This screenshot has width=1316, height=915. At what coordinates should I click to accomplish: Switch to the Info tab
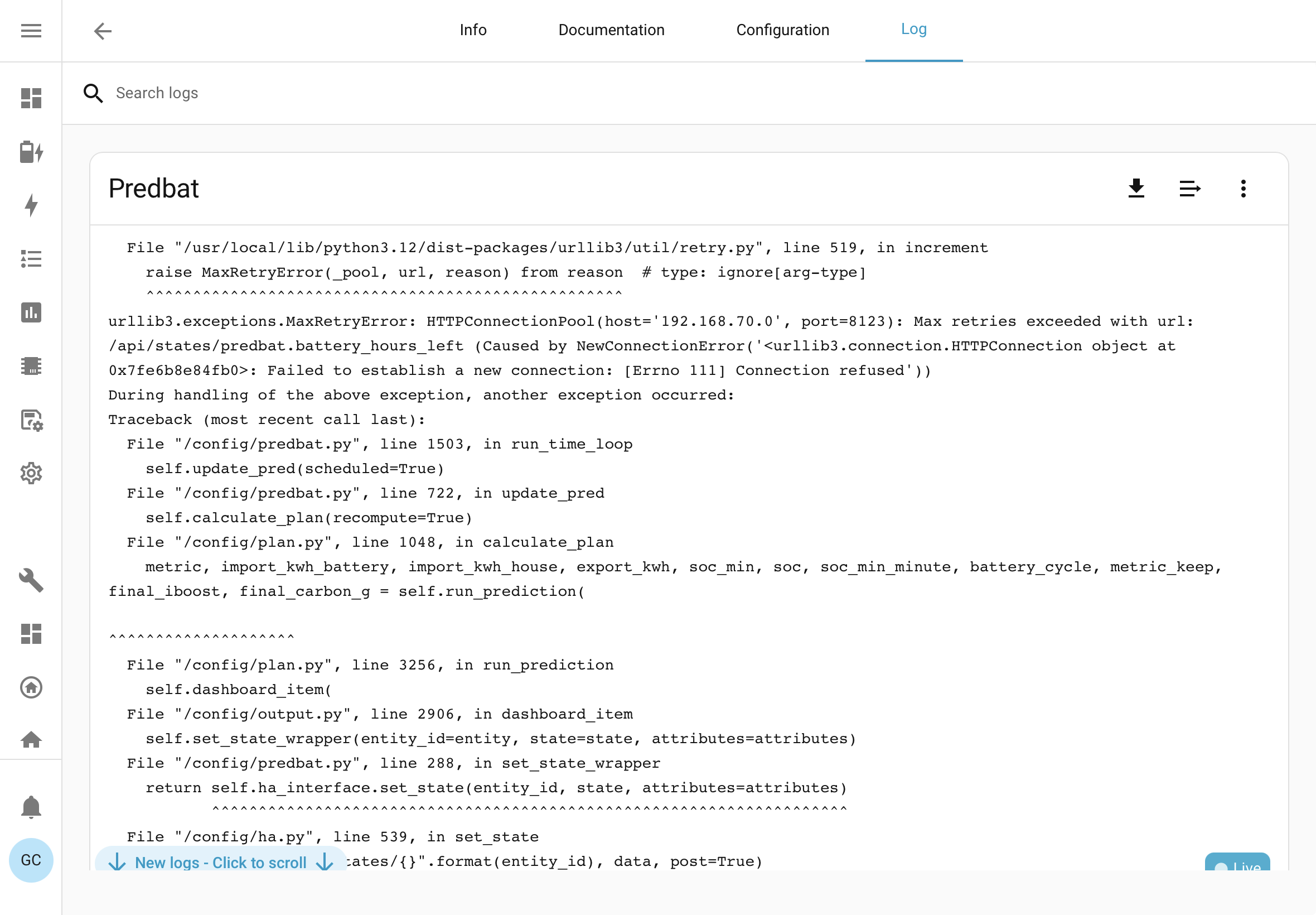[x=473, y=30]
